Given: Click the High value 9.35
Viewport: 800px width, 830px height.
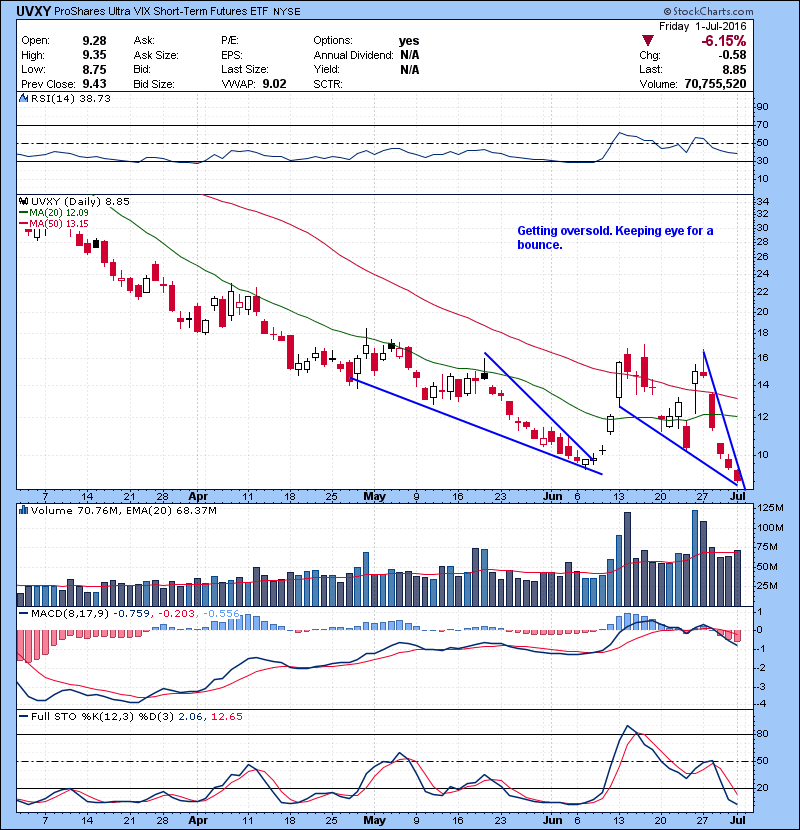Looking at the screenshot, I should (94, 55).
